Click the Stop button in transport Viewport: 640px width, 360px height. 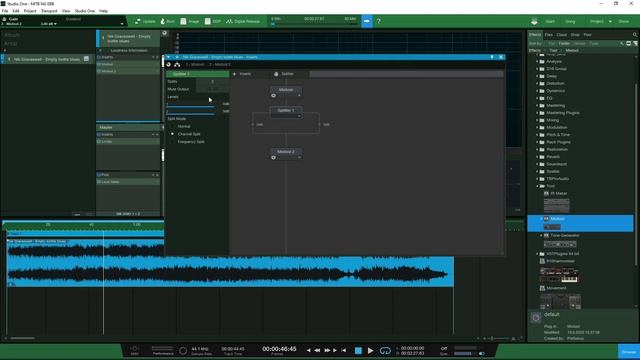(358, 351)
